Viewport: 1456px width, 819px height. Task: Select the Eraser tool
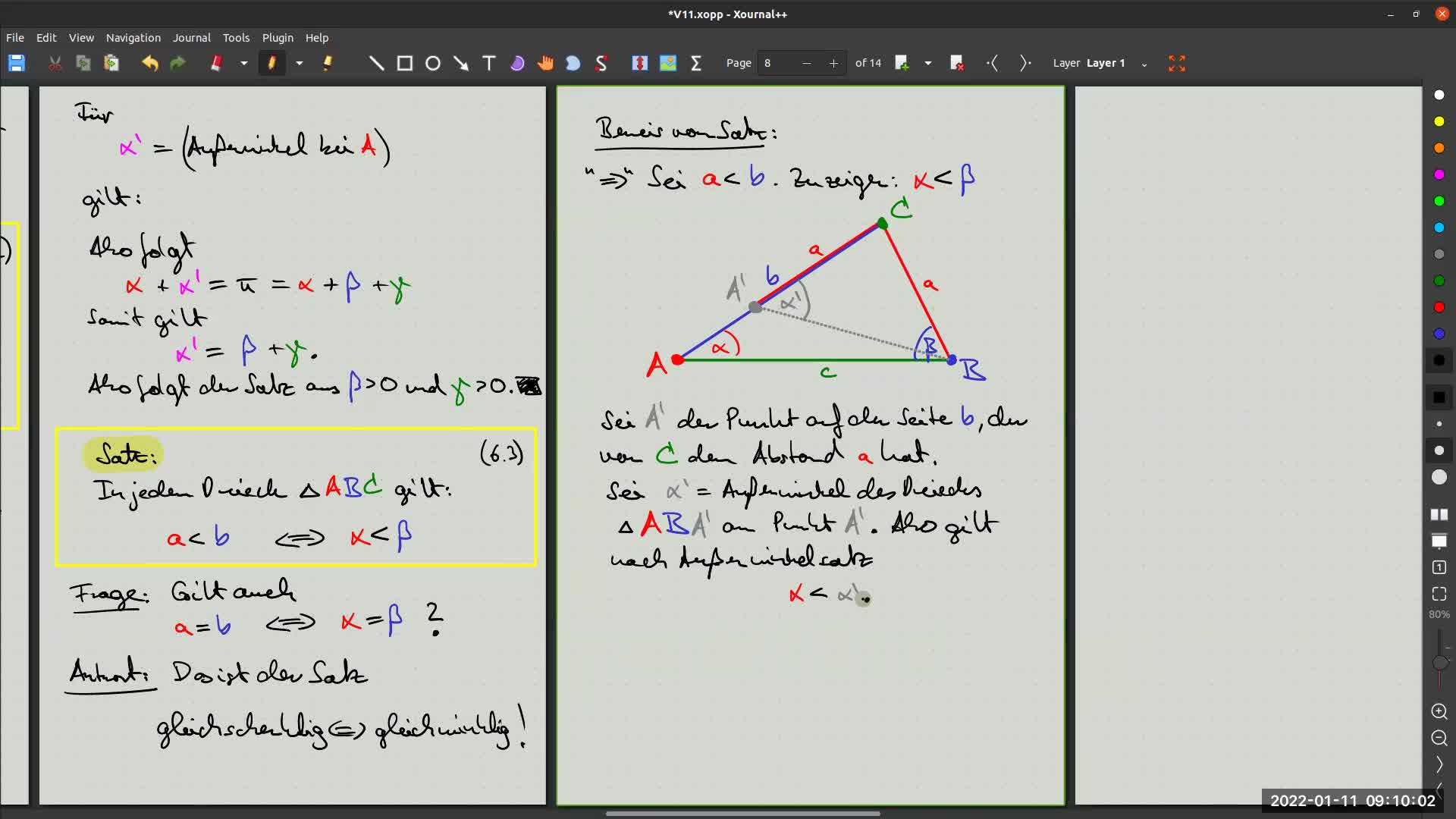(217, 64)
